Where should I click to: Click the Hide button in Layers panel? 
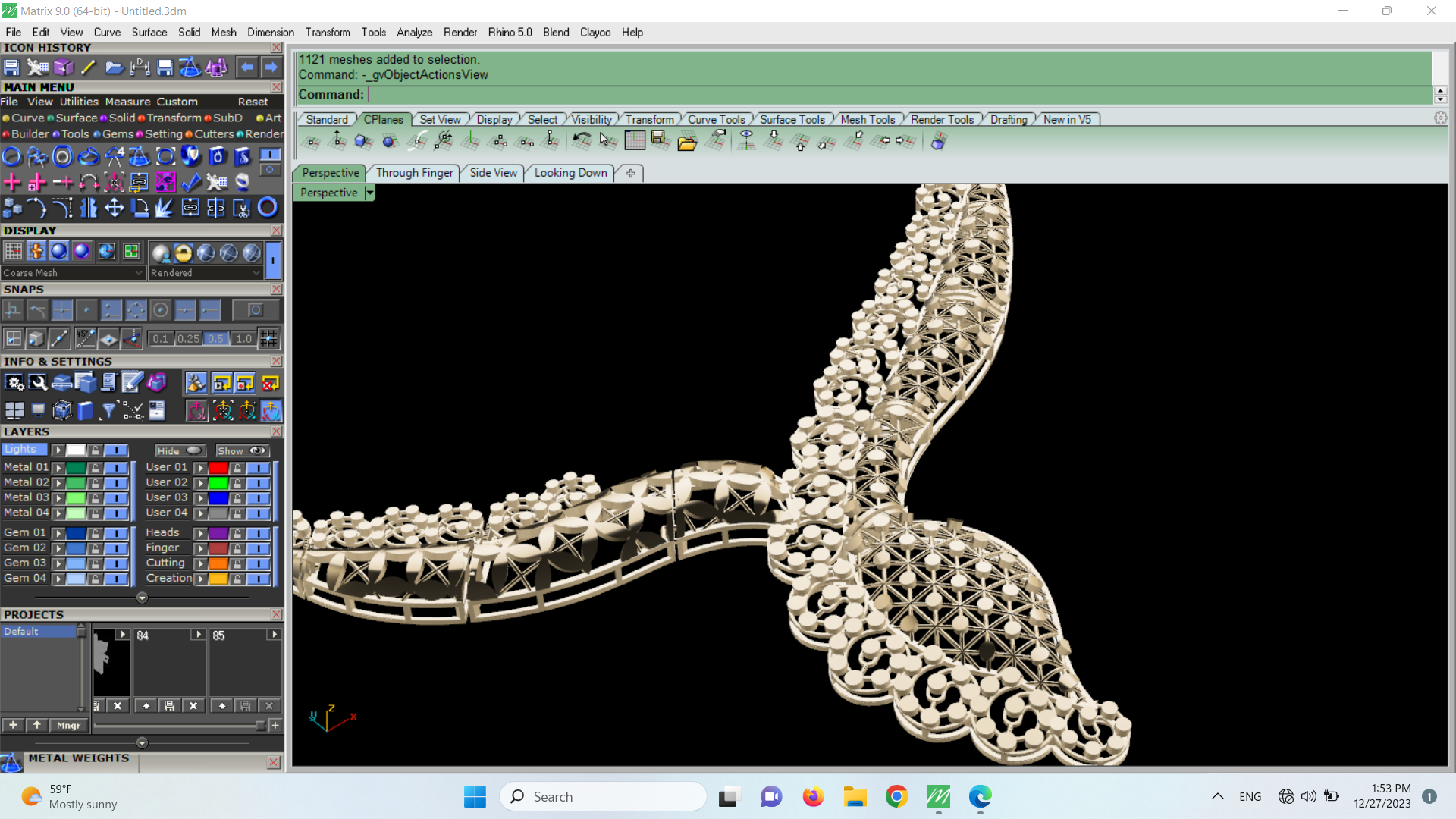point(180,450)
